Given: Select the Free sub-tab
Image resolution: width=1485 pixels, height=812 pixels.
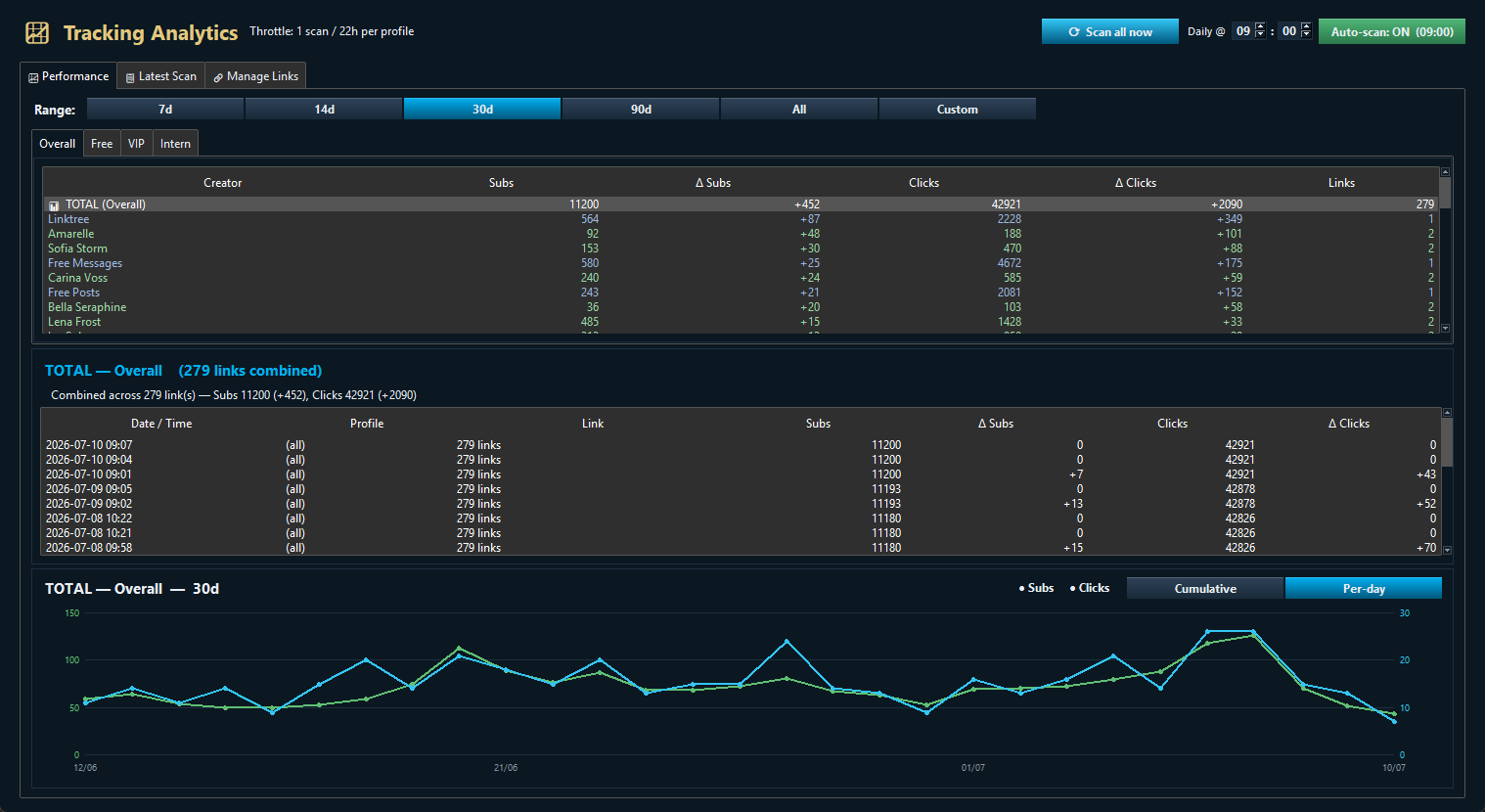Looking at the screenshot, I should tap(102, 143).
